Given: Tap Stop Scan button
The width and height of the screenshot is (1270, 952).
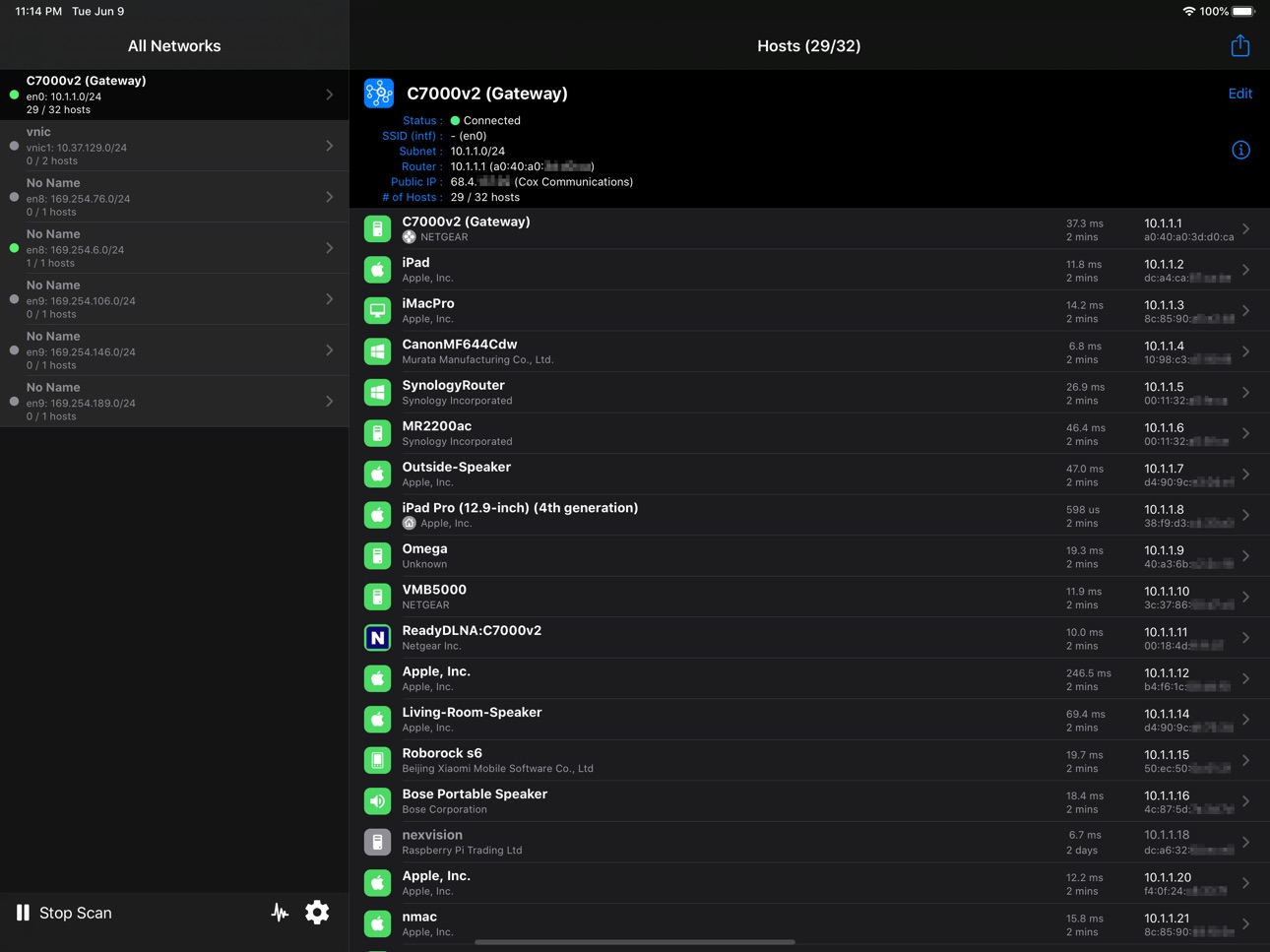Looking at the screenshot, I should [x=64, y=913].
